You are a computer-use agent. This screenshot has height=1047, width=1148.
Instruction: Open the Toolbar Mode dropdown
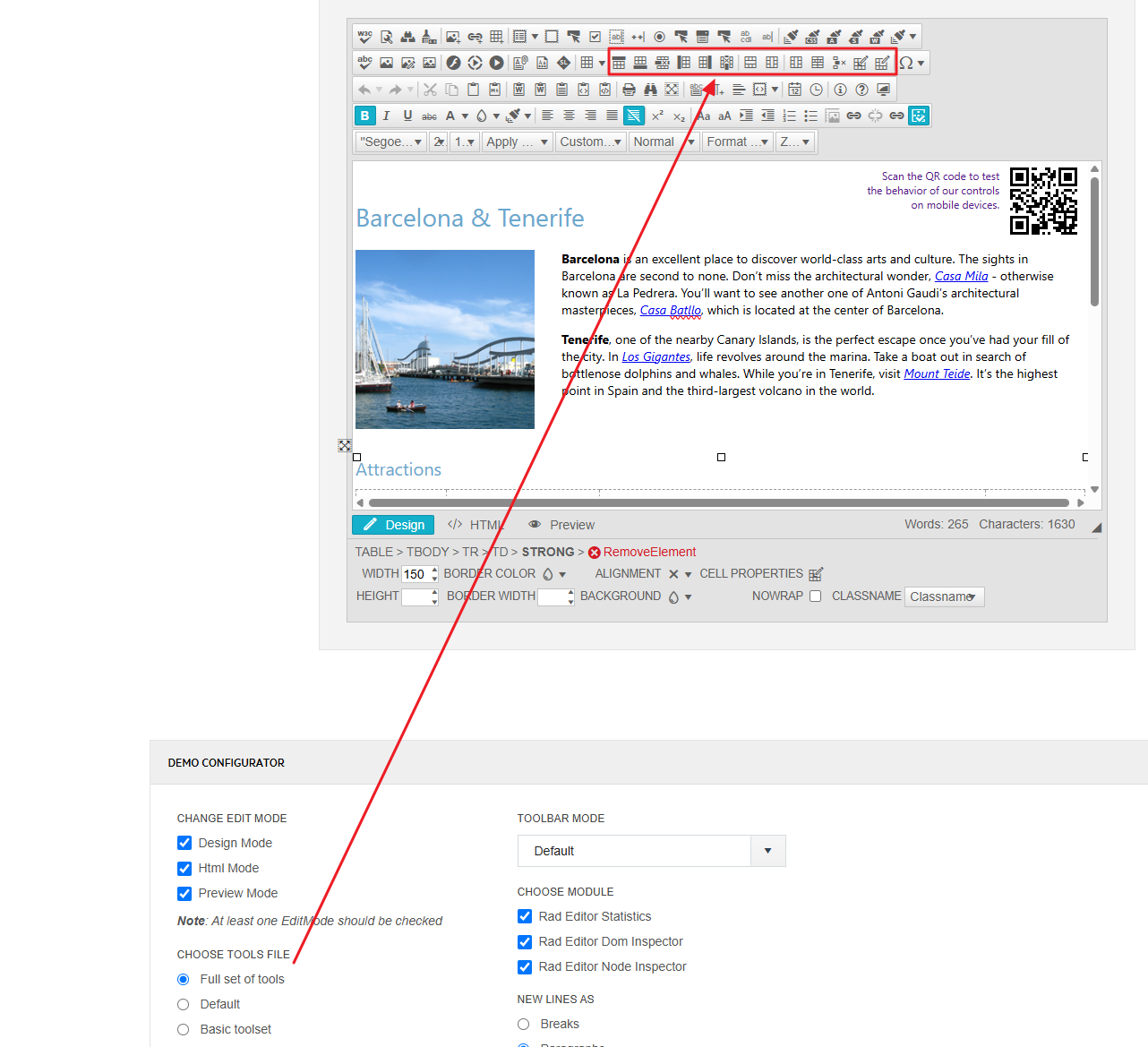click(767, 851)
